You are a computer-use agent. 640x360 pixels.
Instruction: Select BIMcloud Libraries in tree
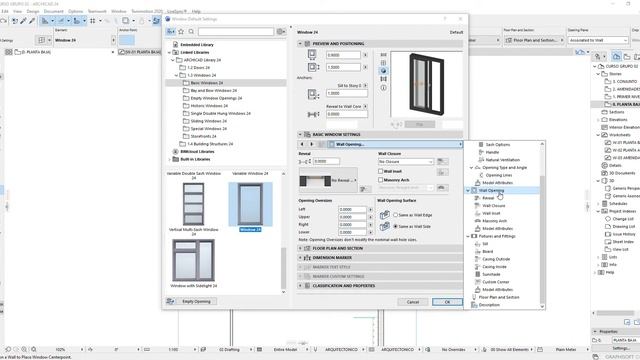(197, 151)
